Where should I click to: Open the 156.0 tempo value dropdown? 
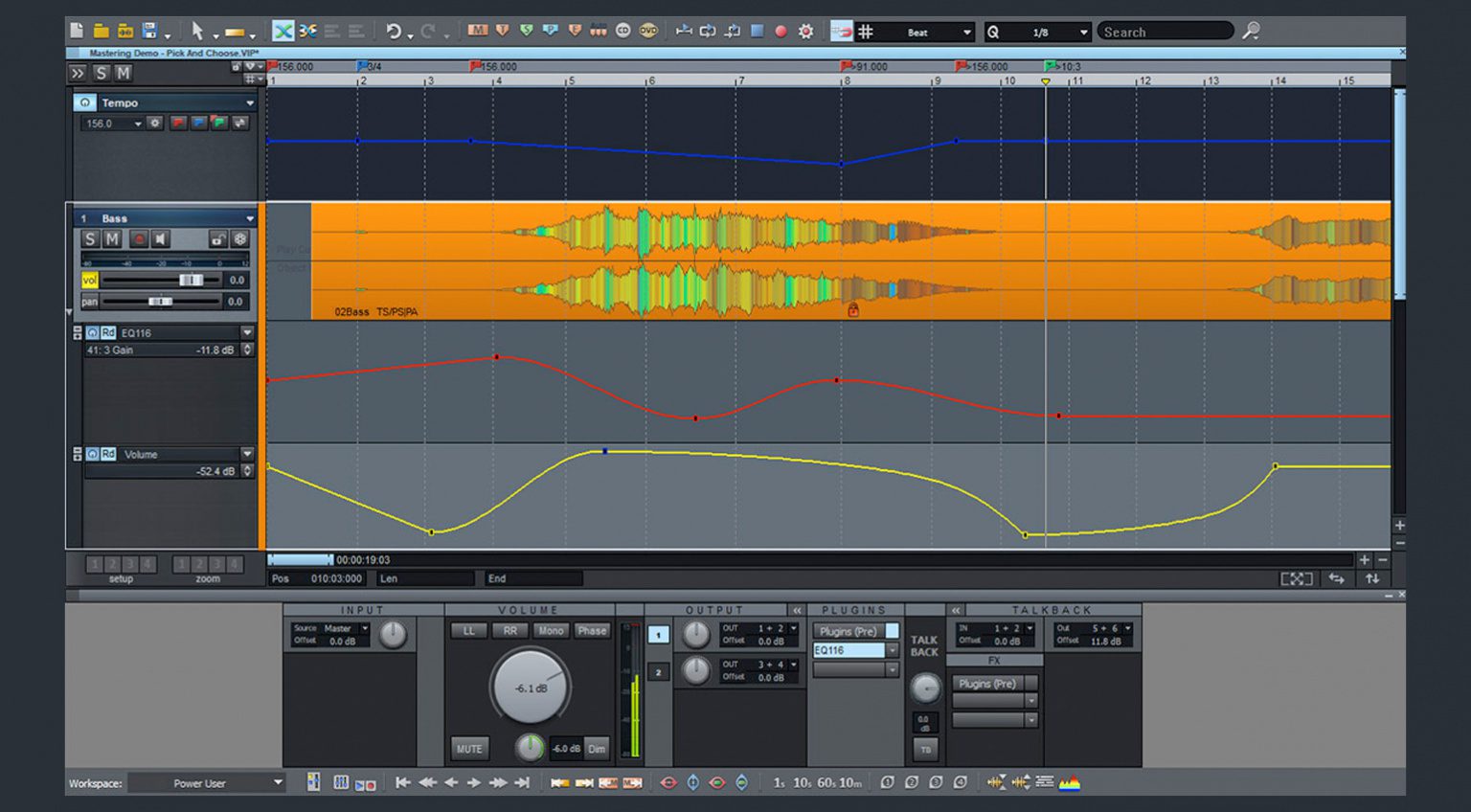tap(138, 124)
